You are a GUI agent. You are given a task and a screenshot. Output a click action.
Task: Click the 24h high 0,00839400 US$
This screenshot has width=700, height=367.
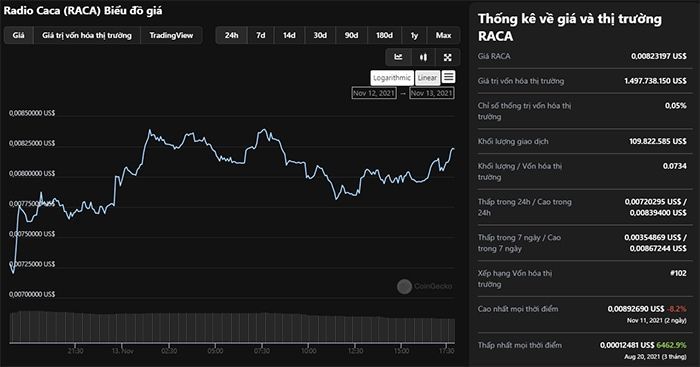658,213
